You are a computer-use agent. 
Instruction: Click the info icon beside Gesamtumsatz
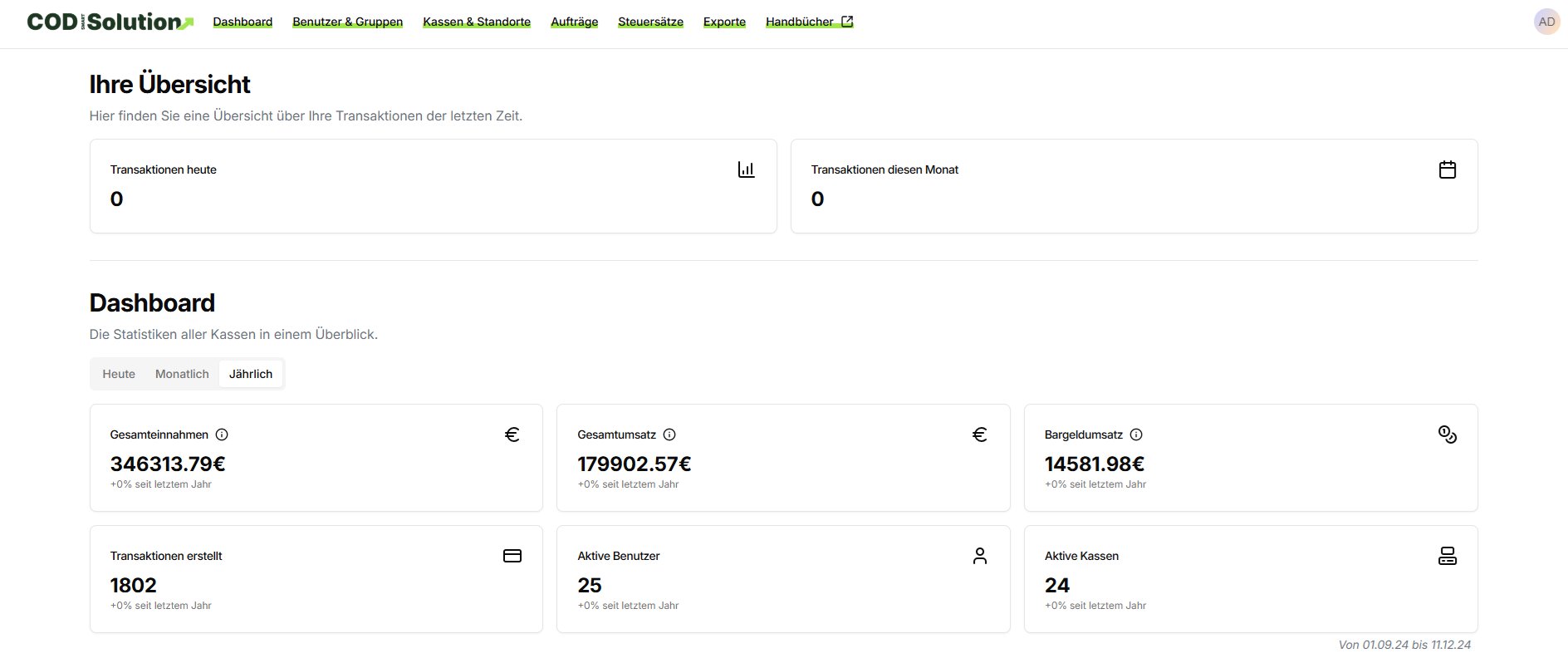coord(669,435)
